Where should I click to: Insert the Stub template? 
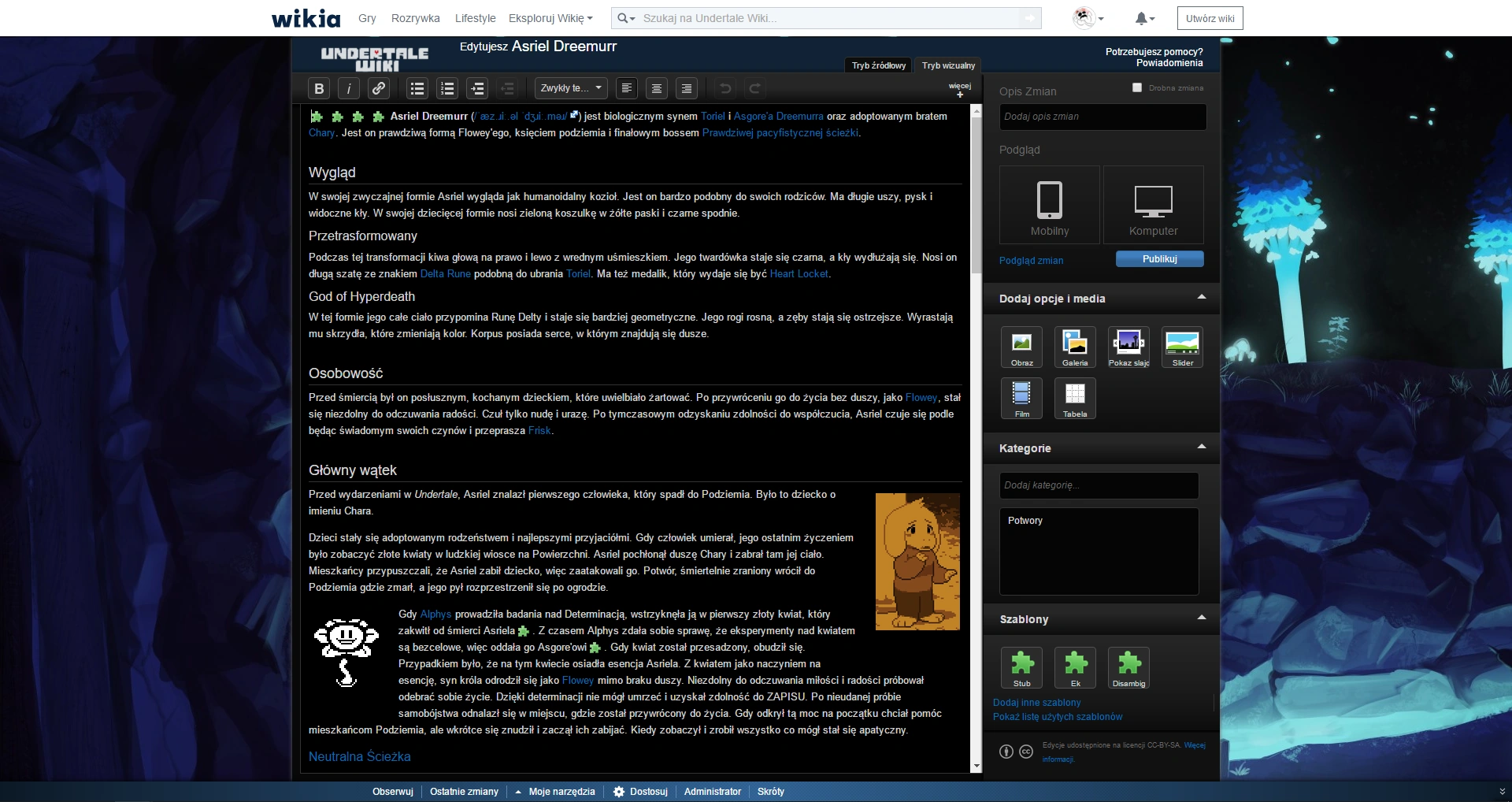(1022, 668)
